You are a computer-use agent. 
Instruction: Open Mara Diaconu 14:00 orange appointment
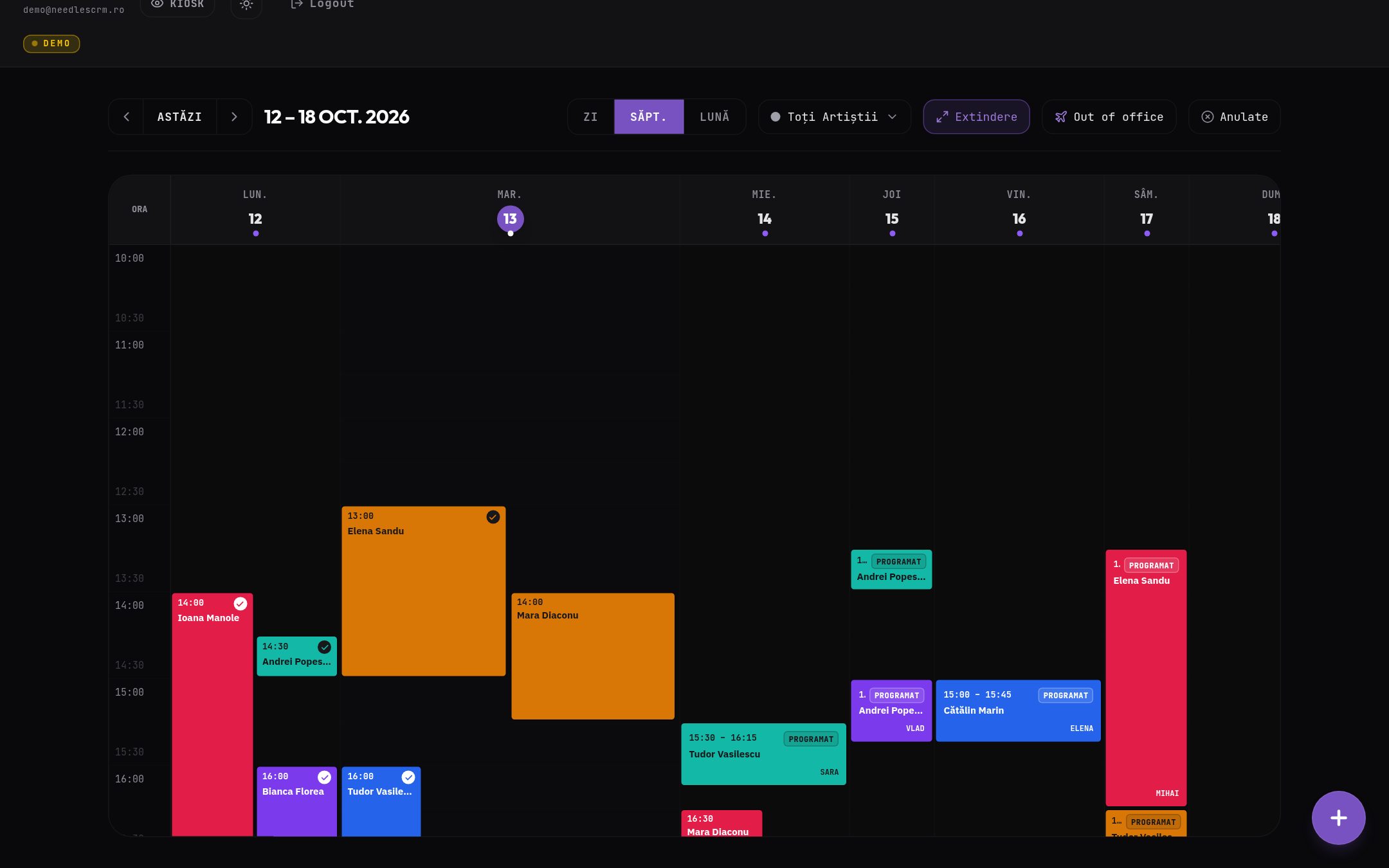593,656
